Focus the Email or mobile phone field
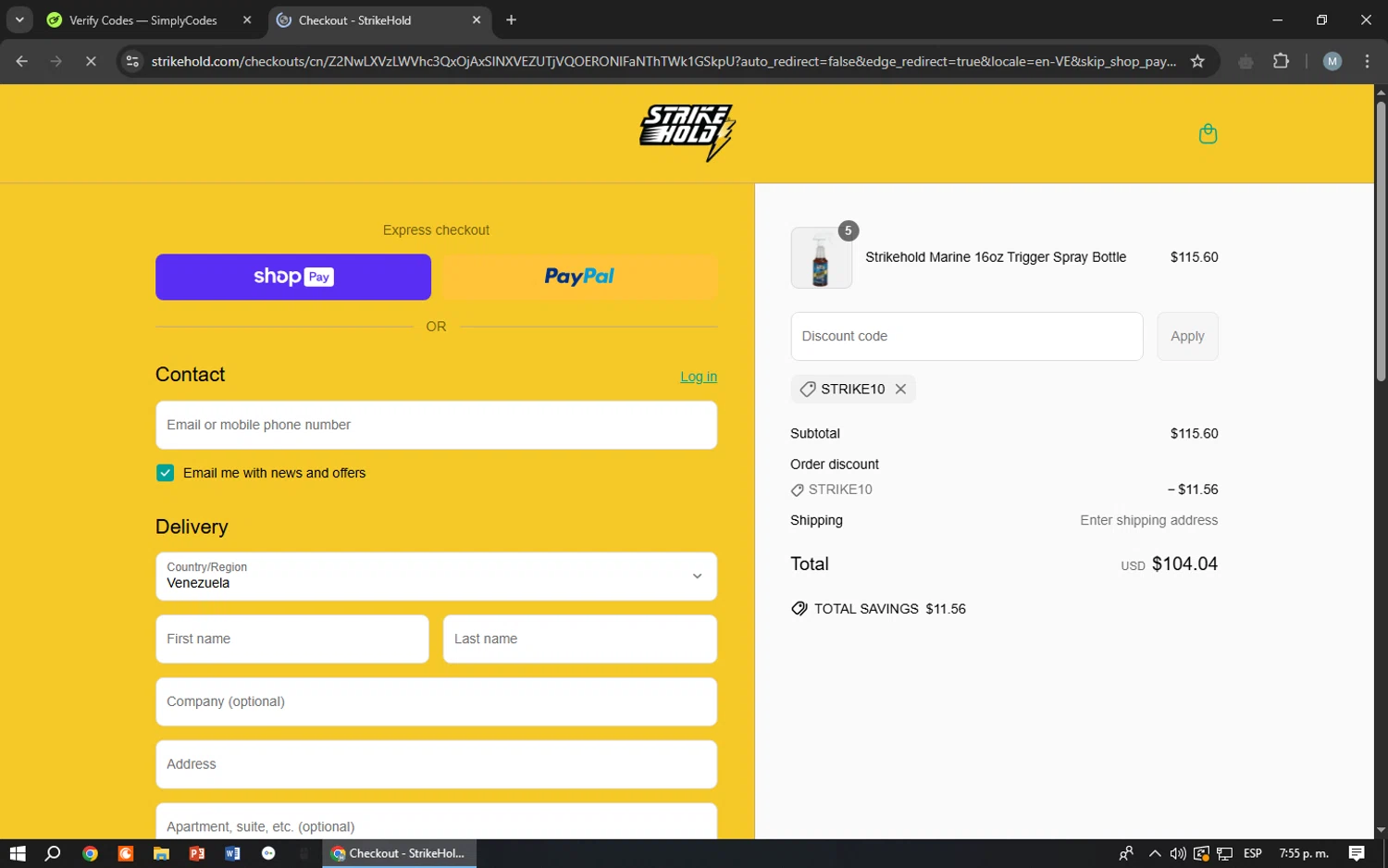Image resolution: width=1388 pixels, height=868 pixels. click(436, 425)
